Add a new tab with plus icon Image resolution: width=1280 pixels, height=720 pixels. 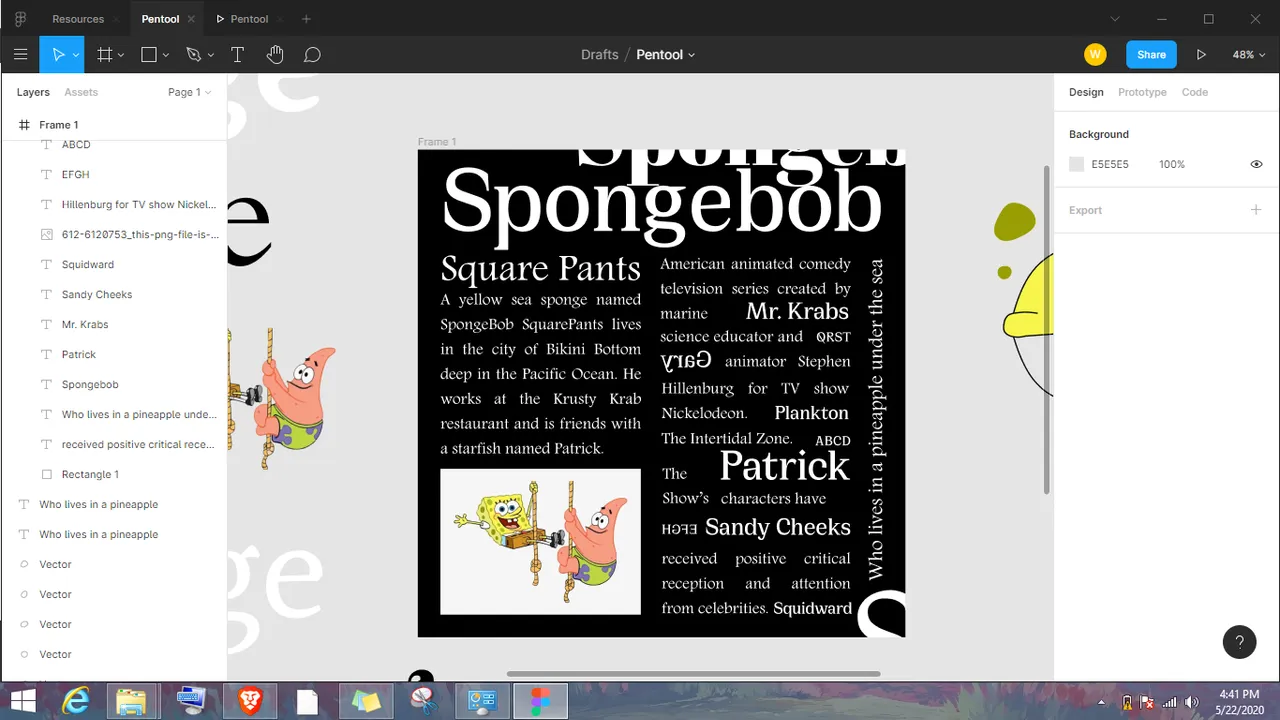(306, 19)
